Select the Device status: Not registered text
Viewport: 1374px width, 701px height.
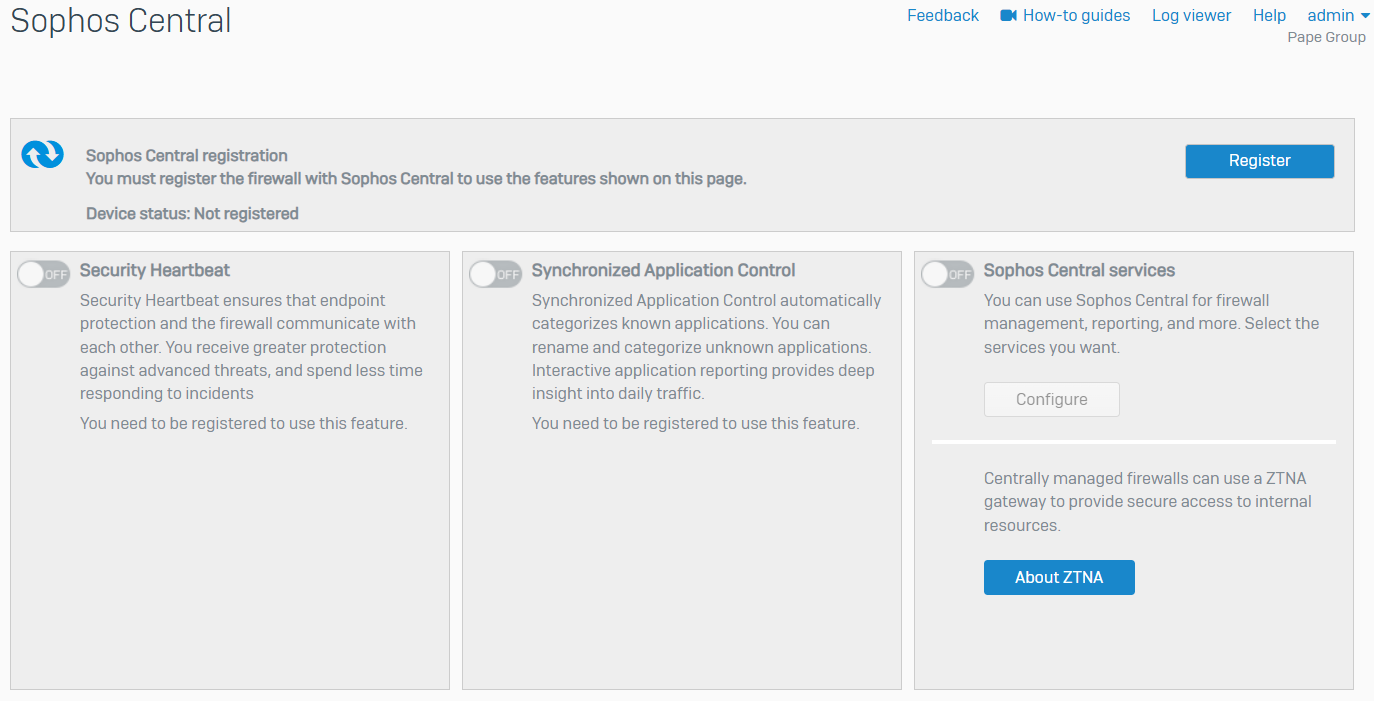pyautogui.click(x=192, y=213)
